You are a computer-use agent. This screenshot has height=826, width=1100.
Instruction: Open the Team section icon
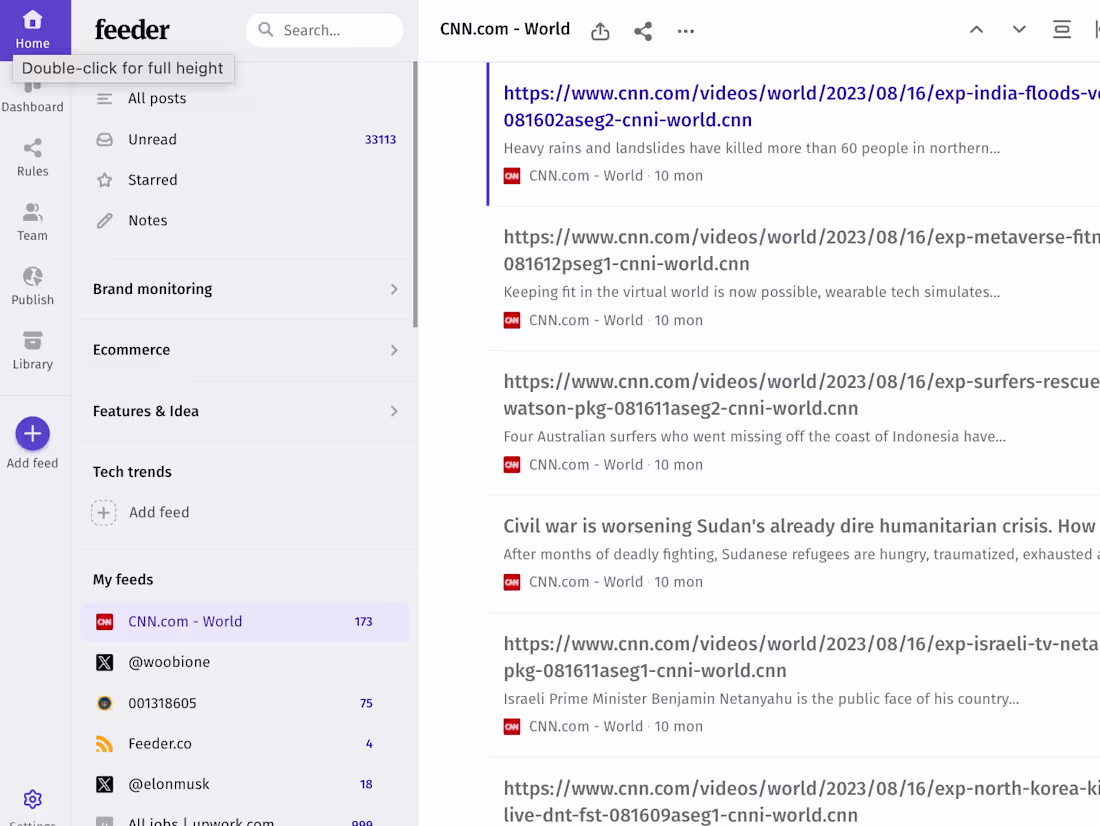tap(32, 212)
